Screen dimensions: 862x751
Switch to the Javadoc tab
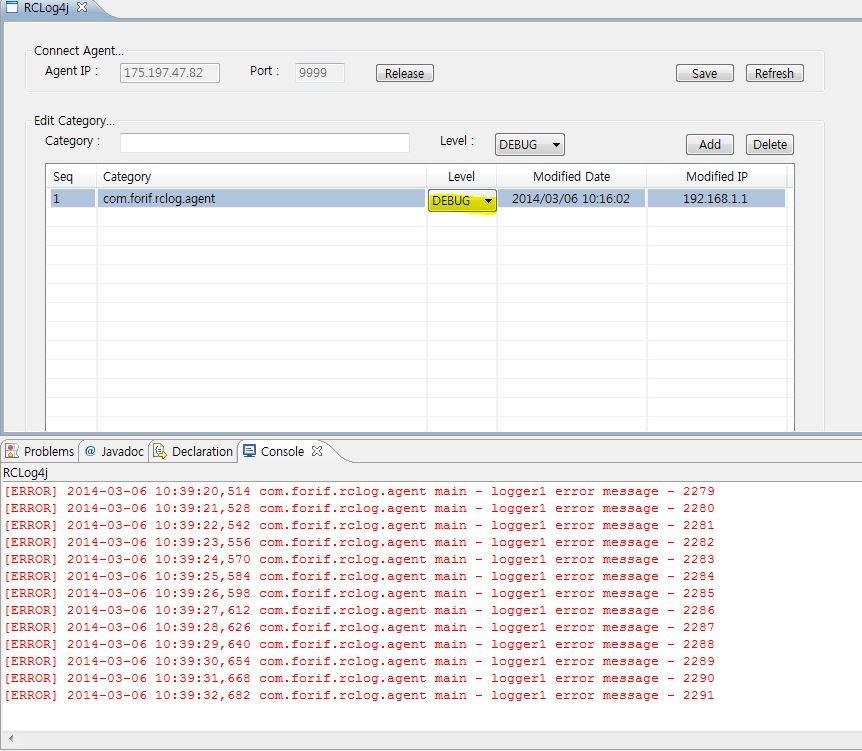click(x=114, y=451)
